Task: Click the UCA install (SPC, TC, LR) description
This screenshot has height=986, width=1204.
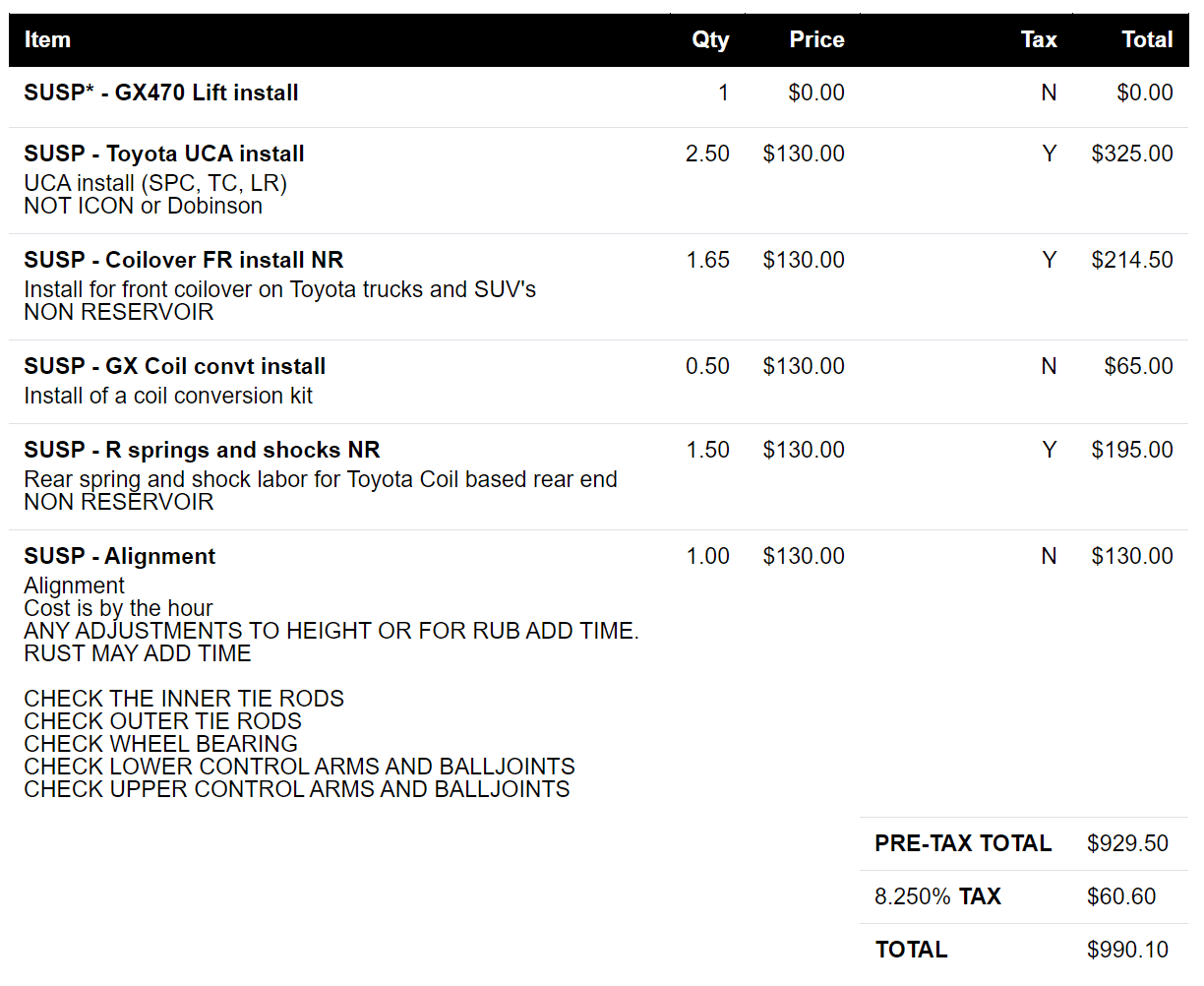Action: pos(155,184)
